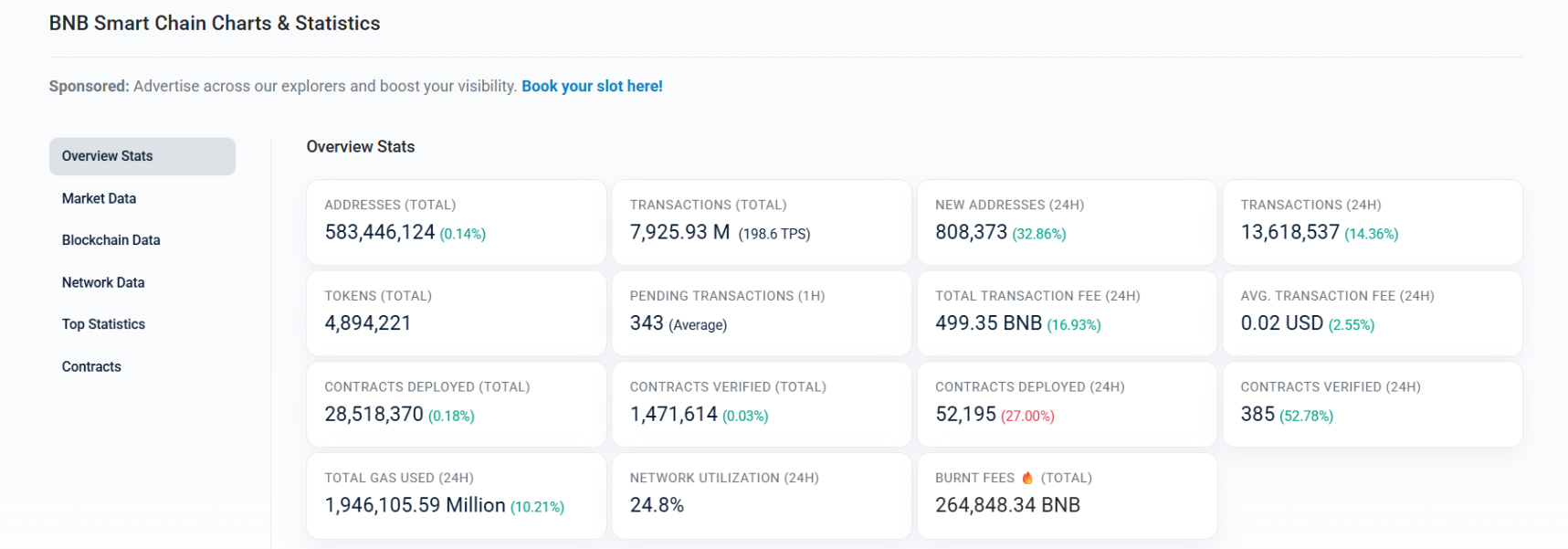
Task: Click the (52.78%) change figure
Action: tap(1307, 416)
